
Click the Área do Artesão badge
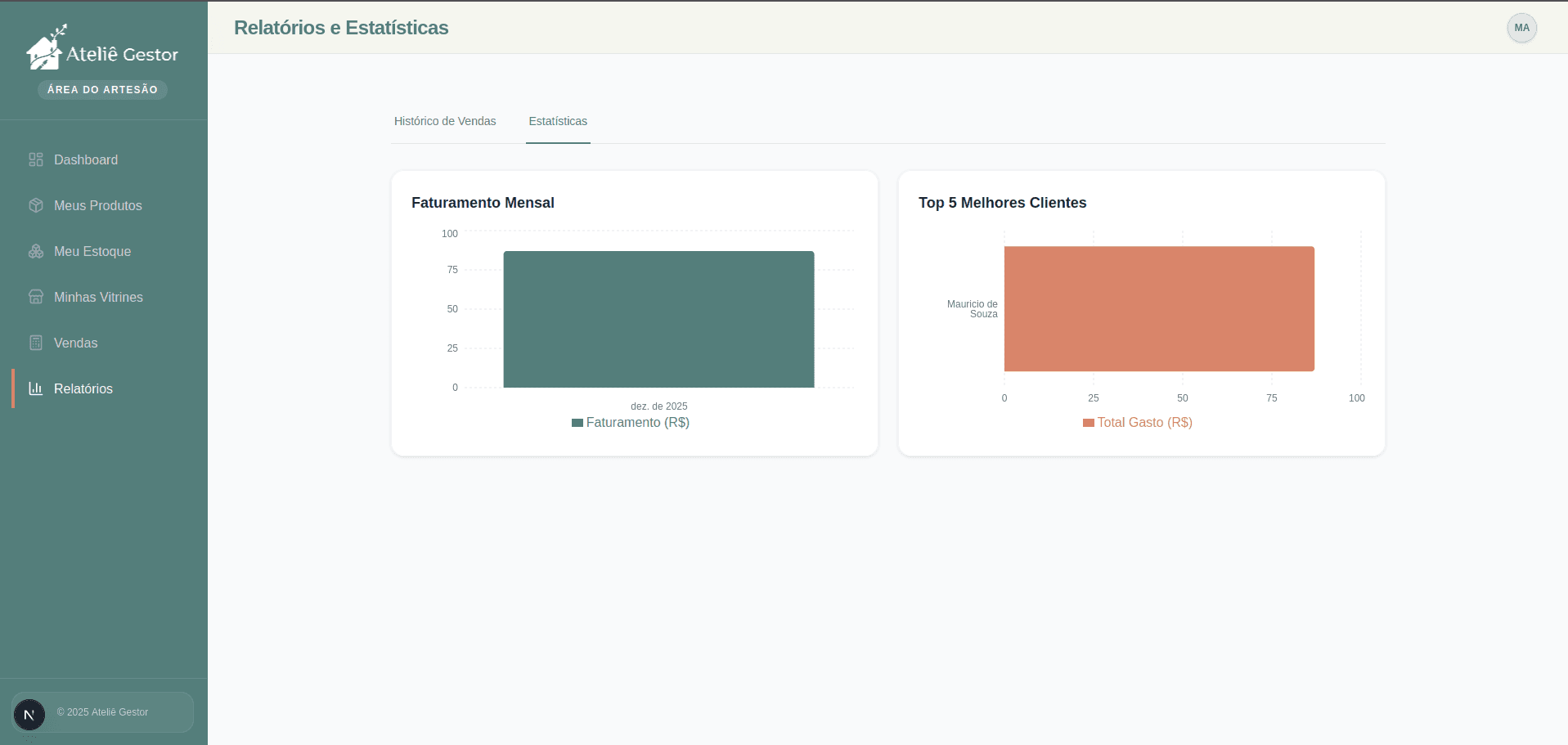tap(101, 90)
